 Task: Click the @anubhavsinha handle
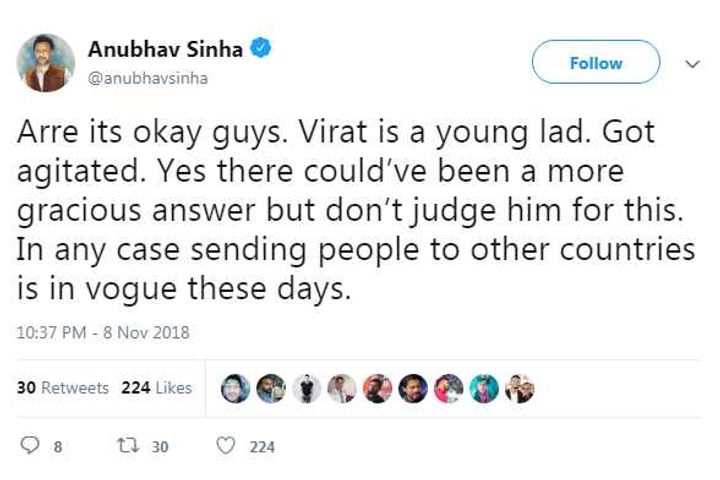148,78
